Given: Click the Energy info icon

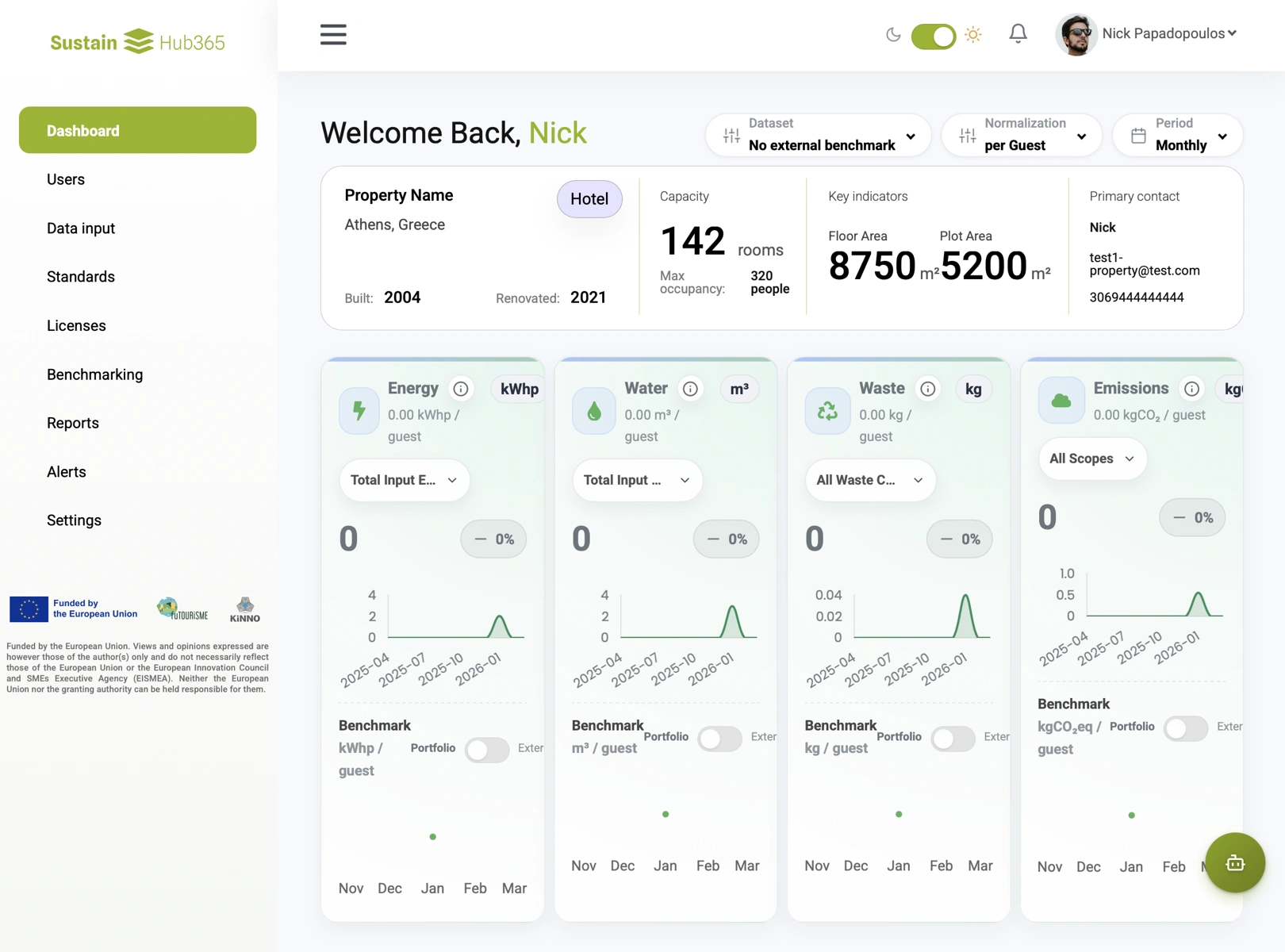Looking at the screenshot, I should point(461,389).
